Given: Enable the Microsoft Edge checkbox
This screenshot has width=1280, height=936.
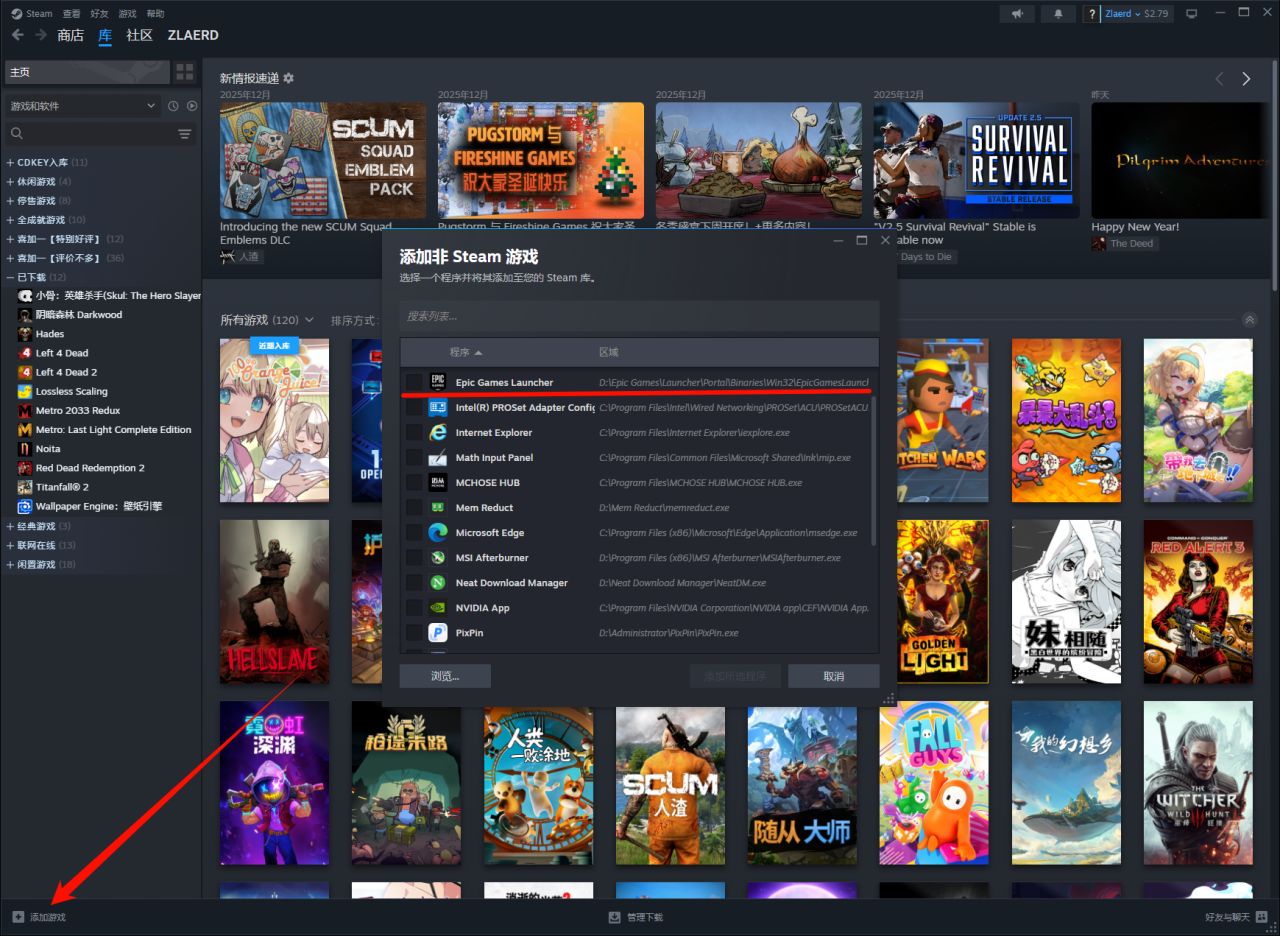Looking at the screenshot, I should (x=414, y=533).
